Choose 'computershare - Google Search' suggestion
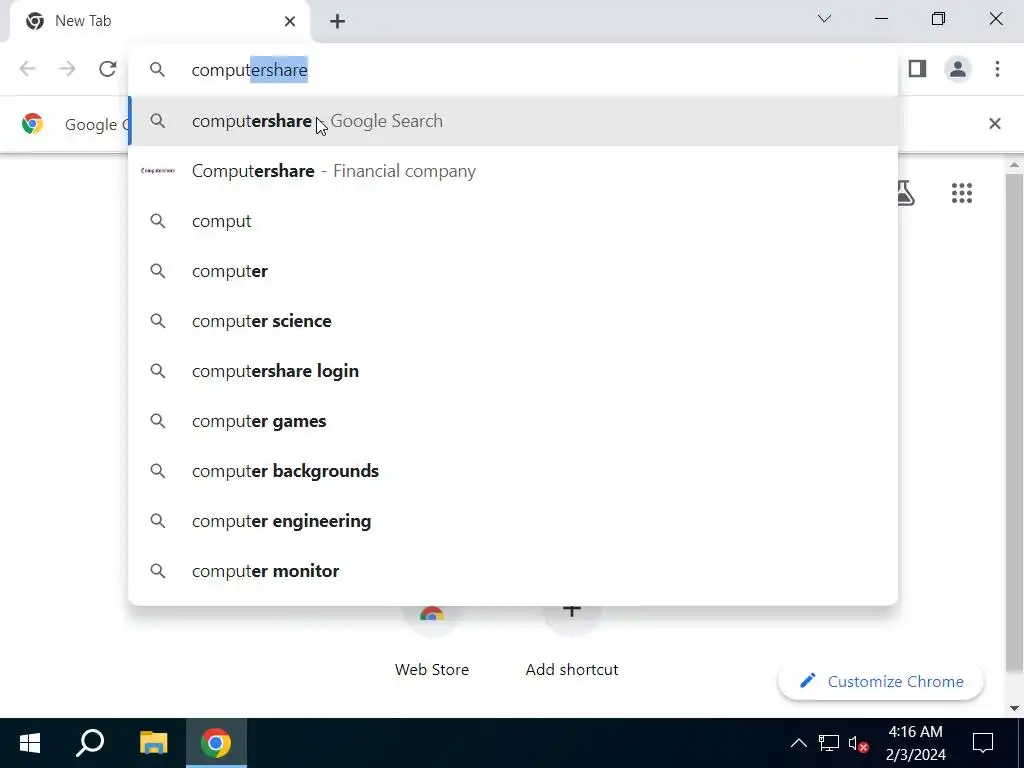The width and height of the screenshot is (1024, 768). pos(513,121)
